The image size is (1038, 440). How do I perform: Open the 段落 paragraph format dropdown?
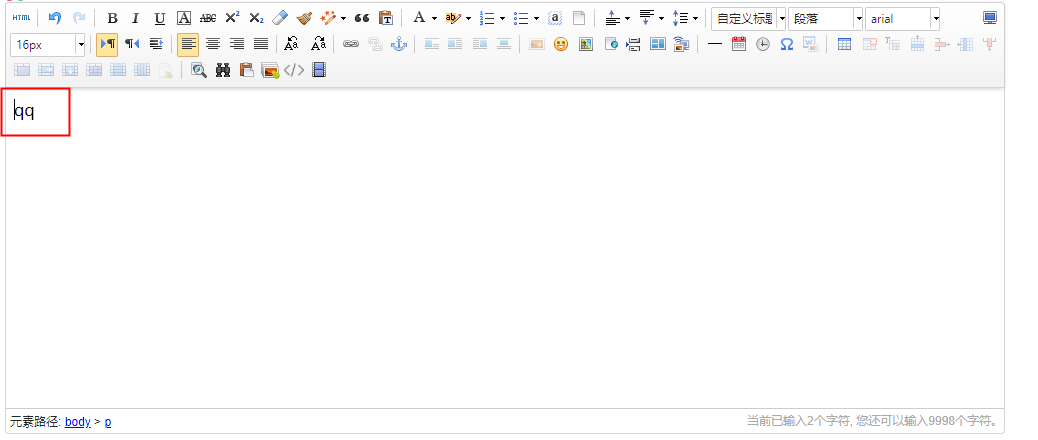coord(826,19)
